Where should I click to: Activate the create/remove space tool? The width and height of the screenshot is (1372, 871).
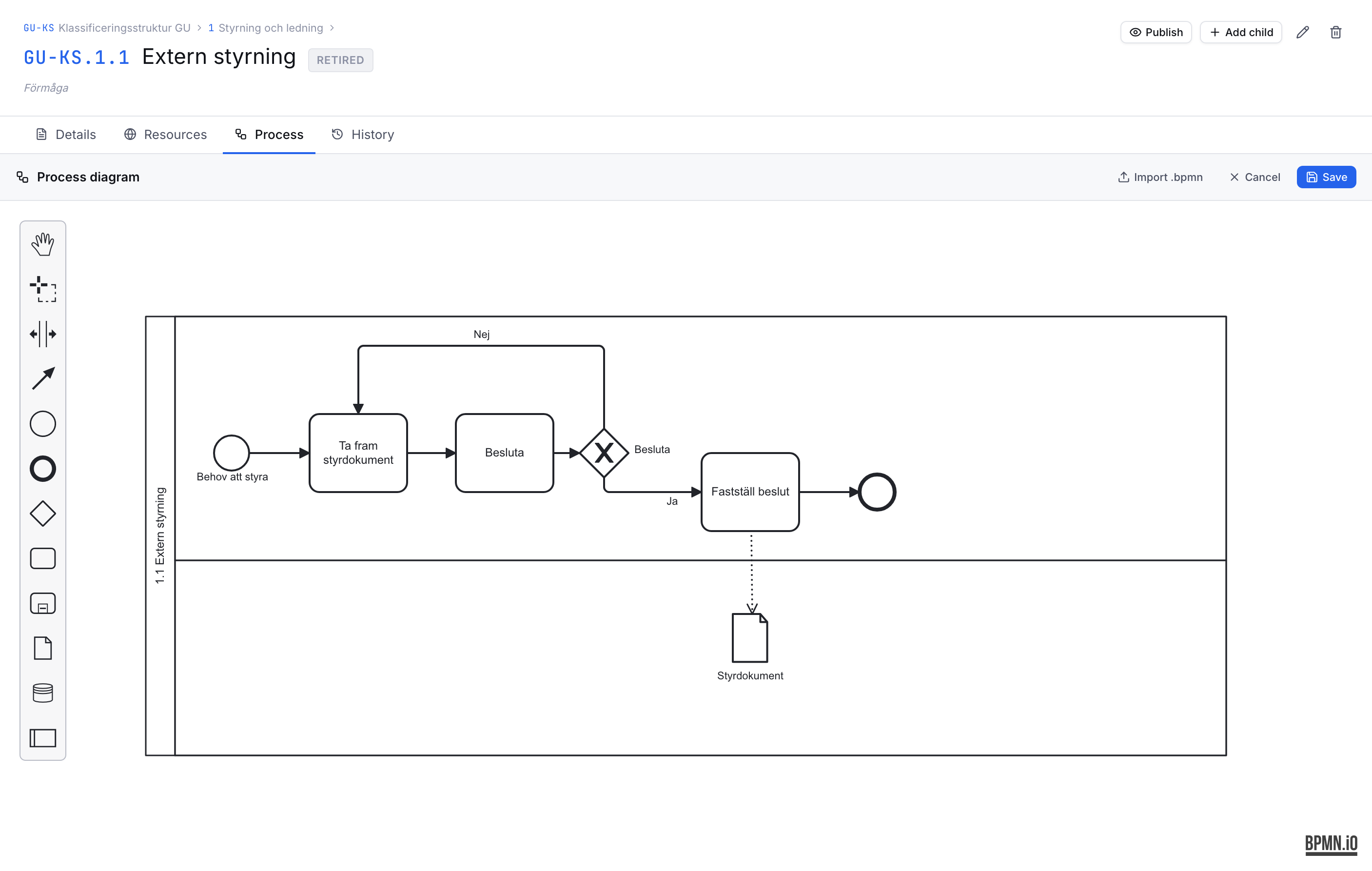click(x=43, y=334)
